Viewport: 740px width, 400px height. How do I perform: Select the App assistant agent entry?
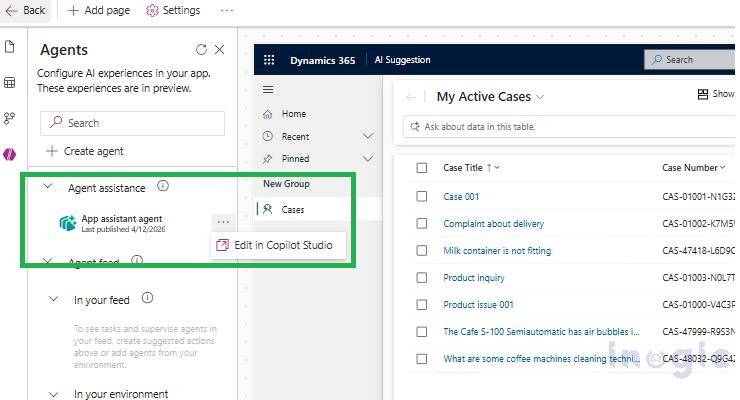click(x=123, y=223)
